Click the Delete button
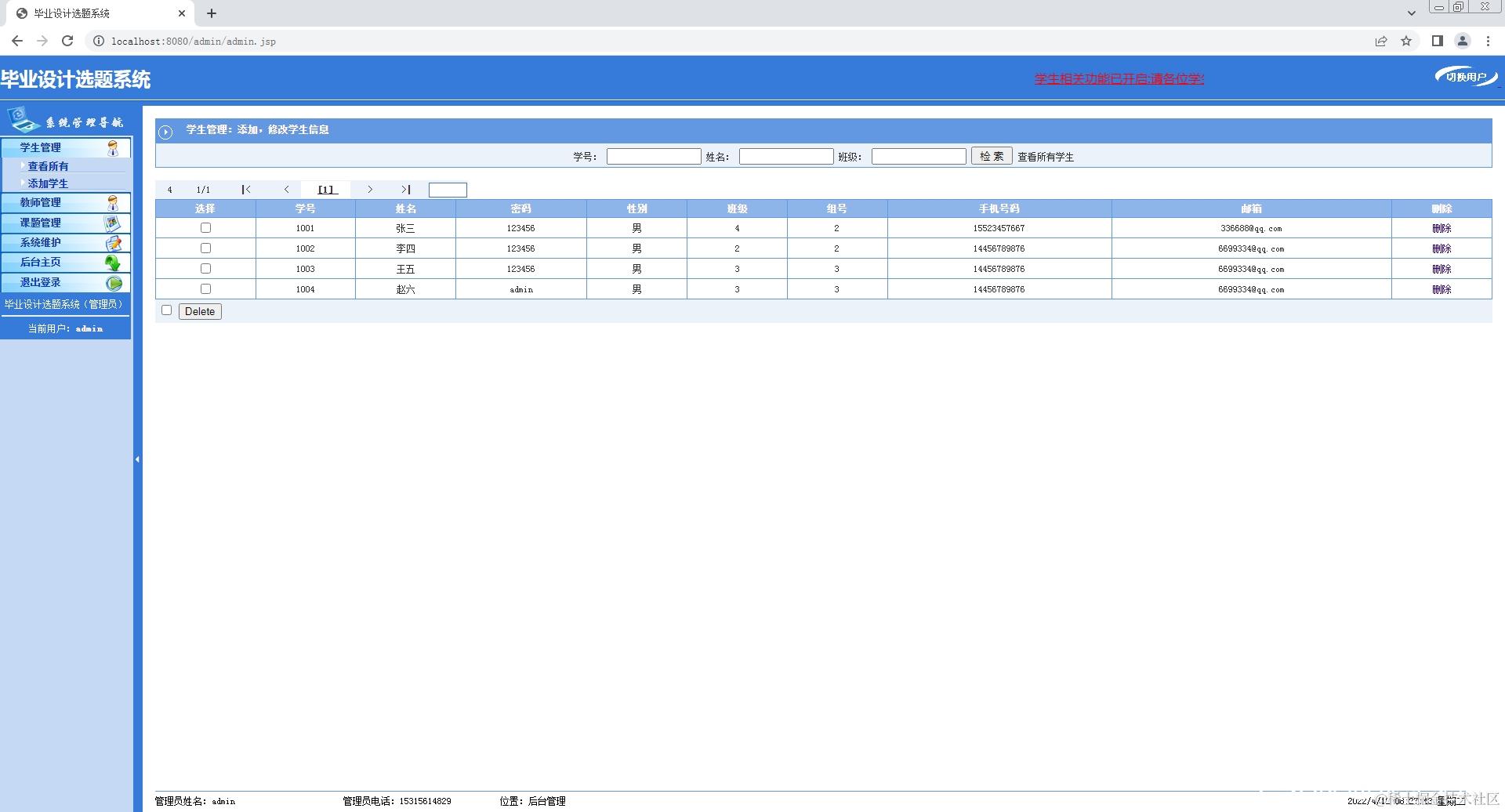Viewport: 1505px width, 812px height. [x=200, y=312]
